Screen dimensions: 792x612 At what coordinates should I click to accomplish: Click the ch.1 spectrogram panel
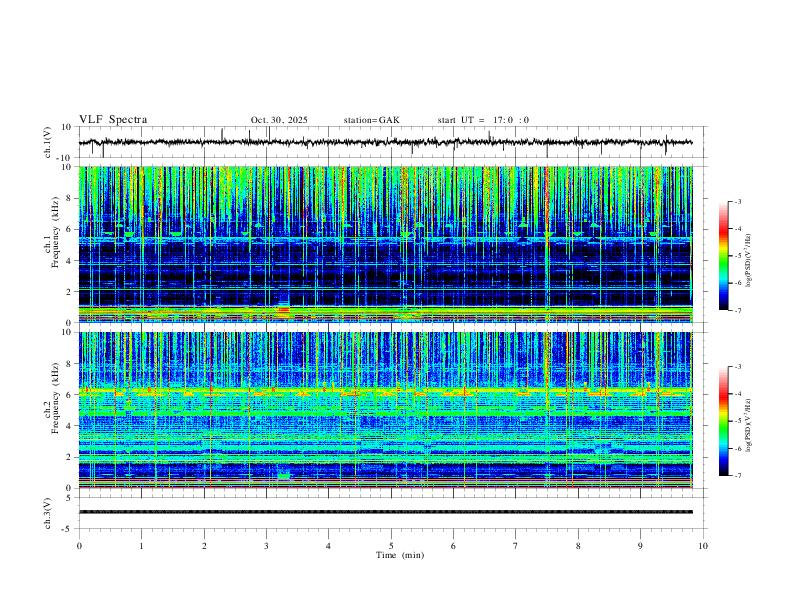tap(385, 244)
